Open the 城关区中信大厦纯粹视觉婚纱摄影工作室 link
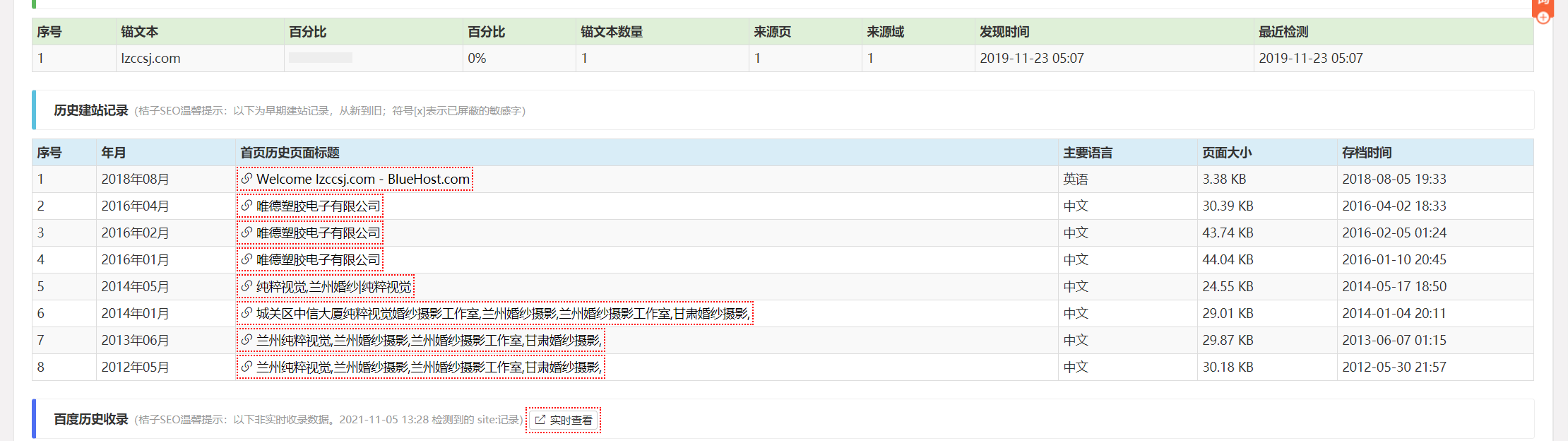Viewport: 1568px width, 441px height. click(x=495, y=314)
